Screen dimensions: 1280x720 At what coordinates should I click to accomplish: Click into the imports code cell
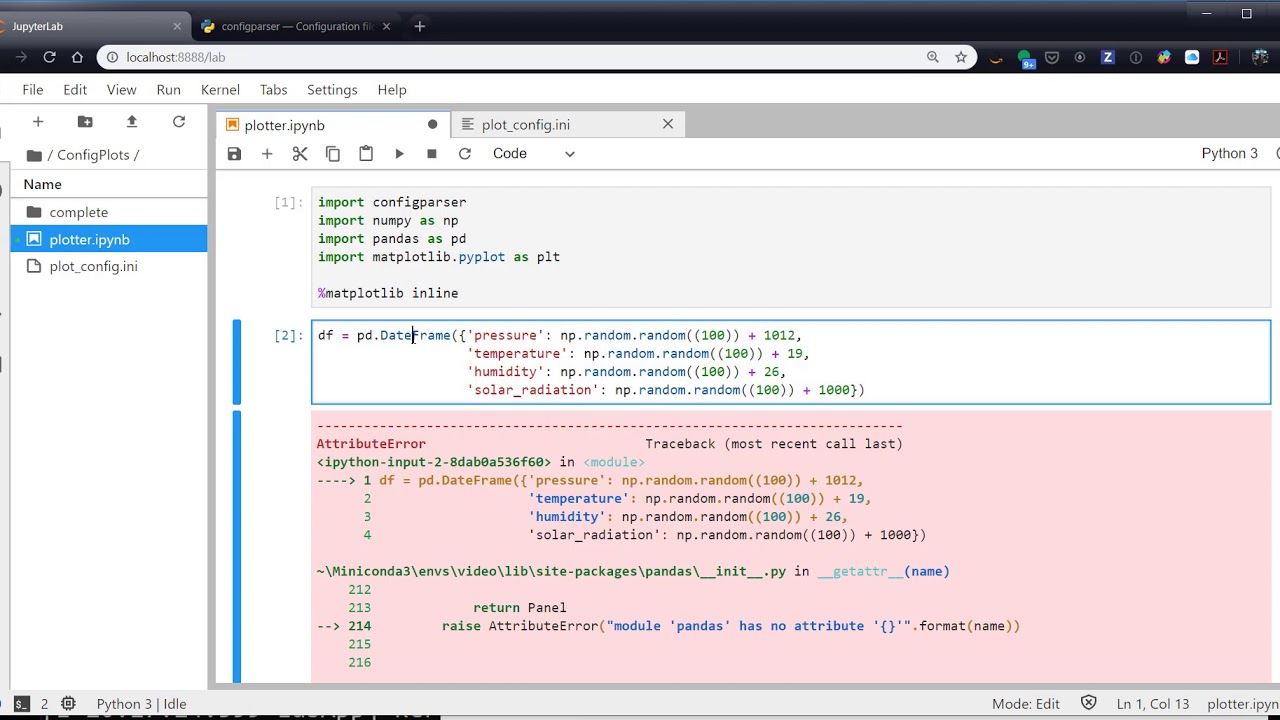coord(790,247)
